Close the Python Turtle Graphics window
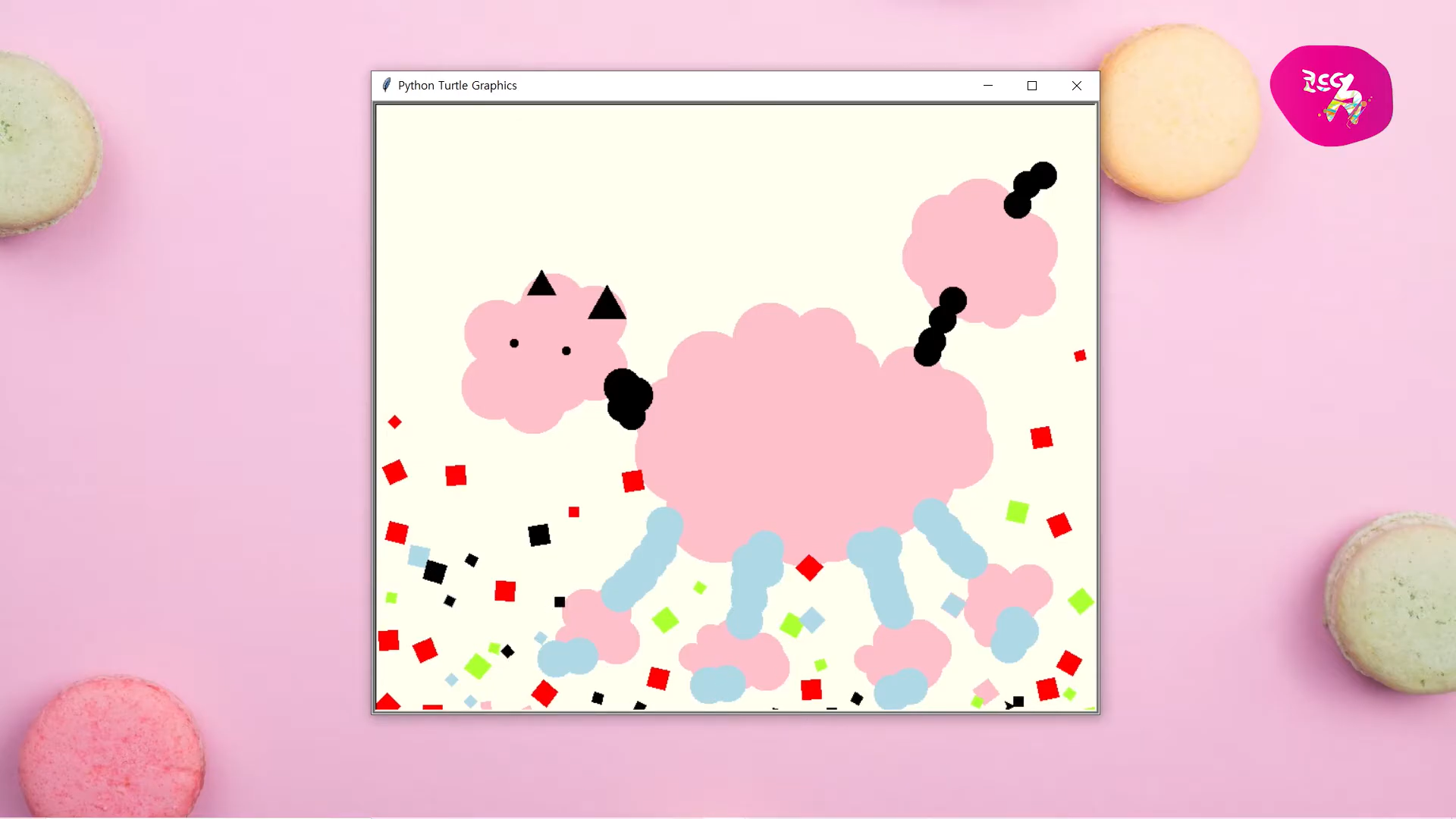This screenshot has height=819, width=1456. (x=1076, y=86)
